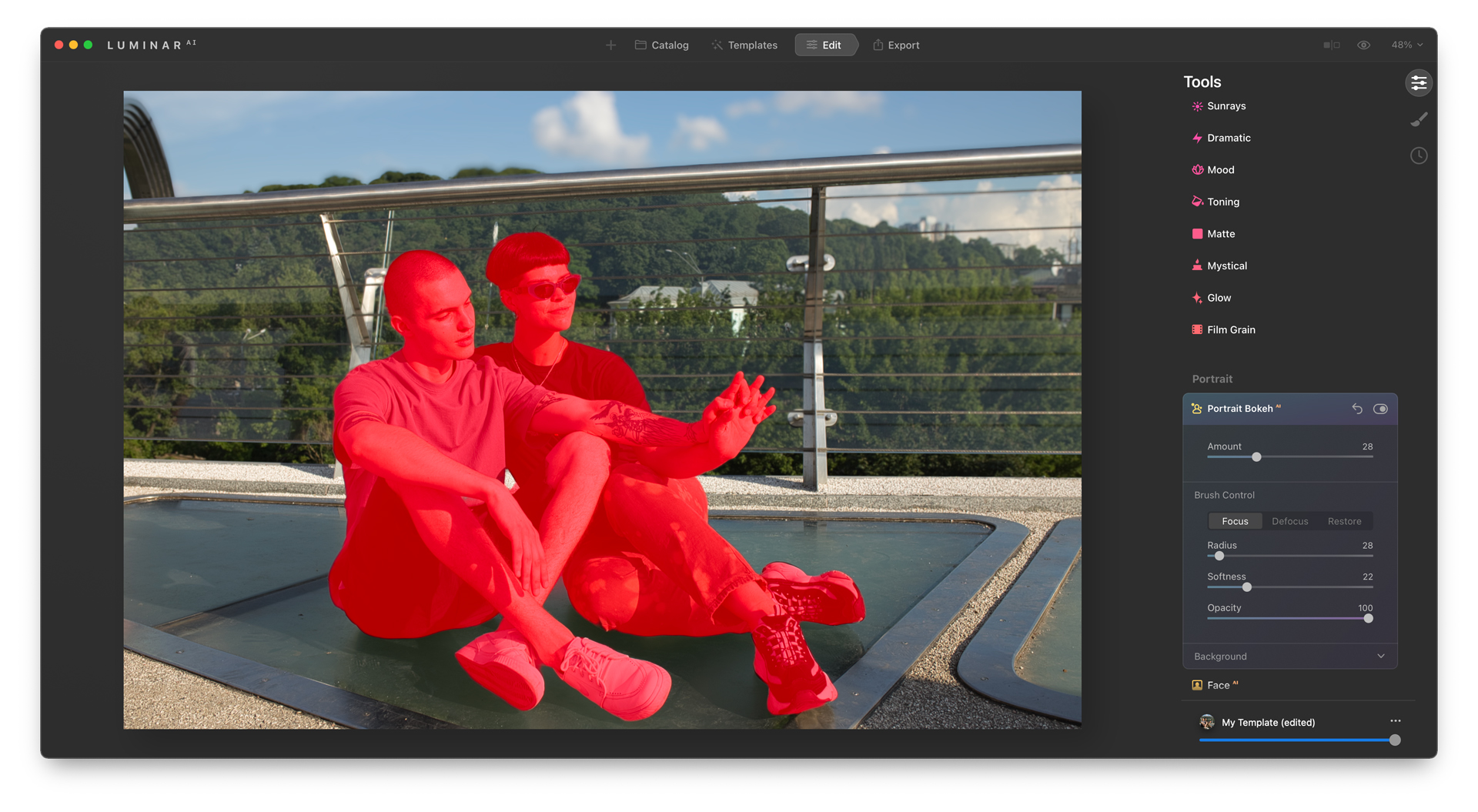Click the Sunrays tool icon
1478x812 pixels.
[1197, 106]
